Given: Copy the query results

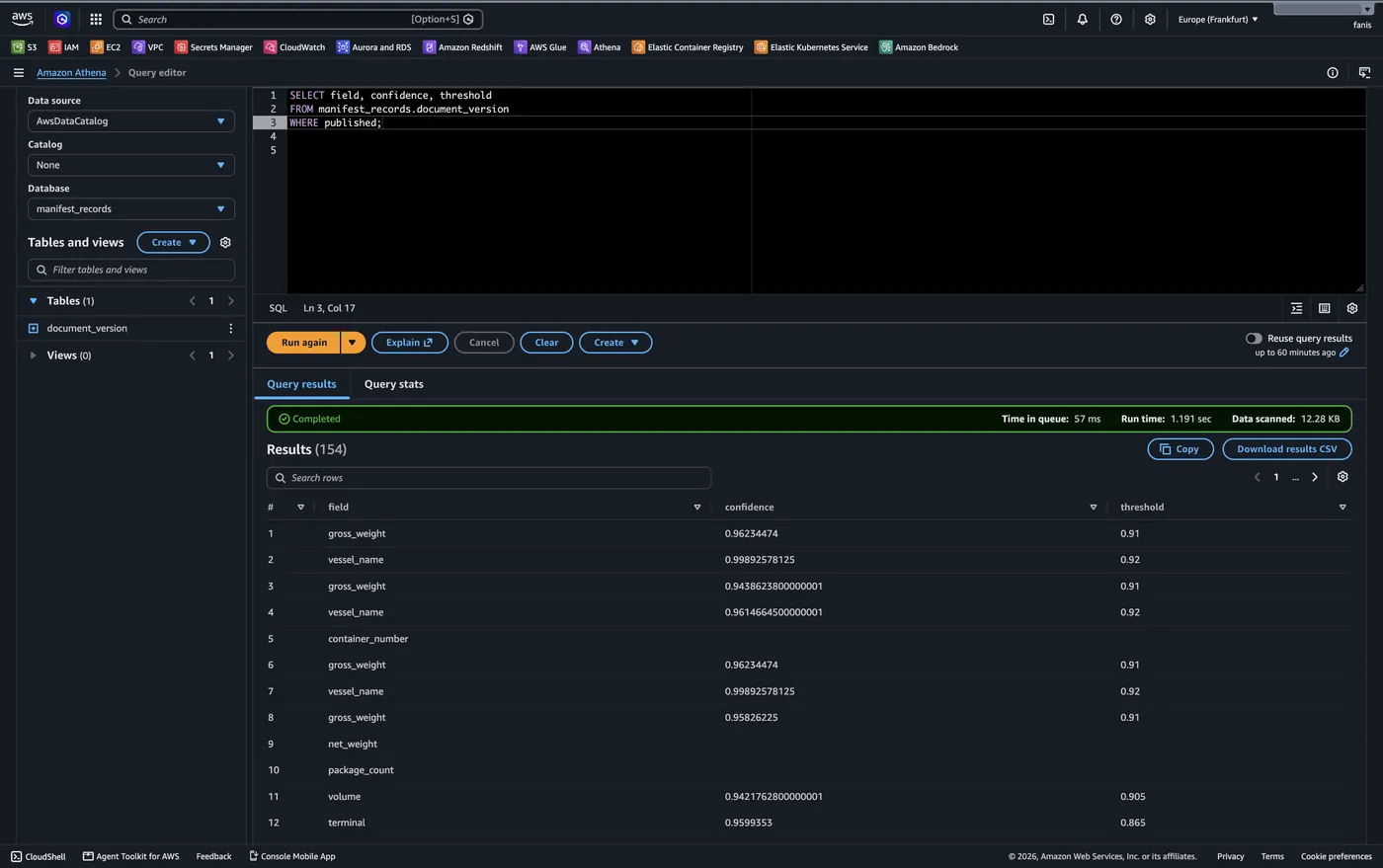Looking at the screenshot, I should pos(1180,448).
